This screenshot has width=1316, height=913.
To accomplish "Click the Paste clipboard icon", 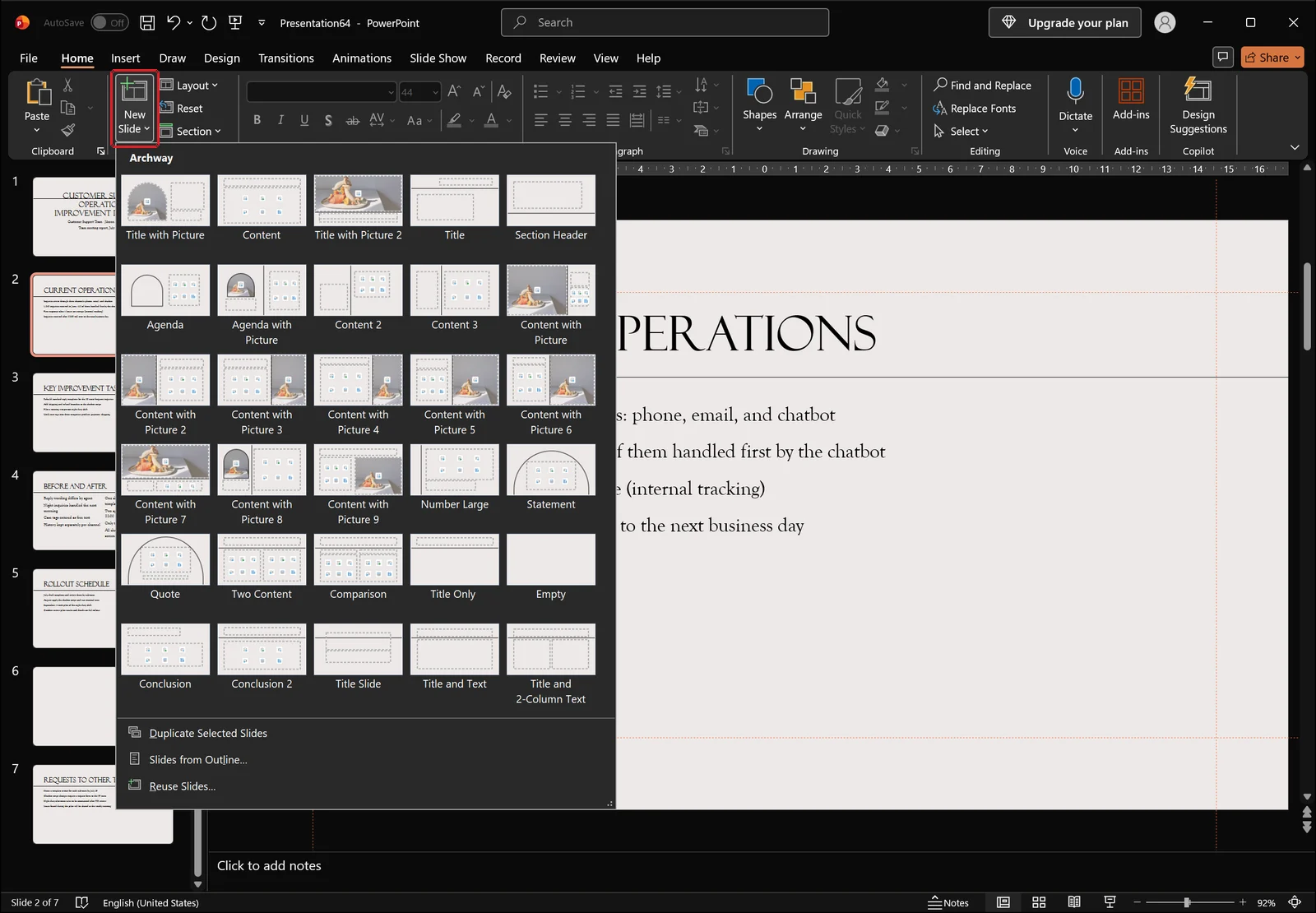I will (x=37, y=93).
